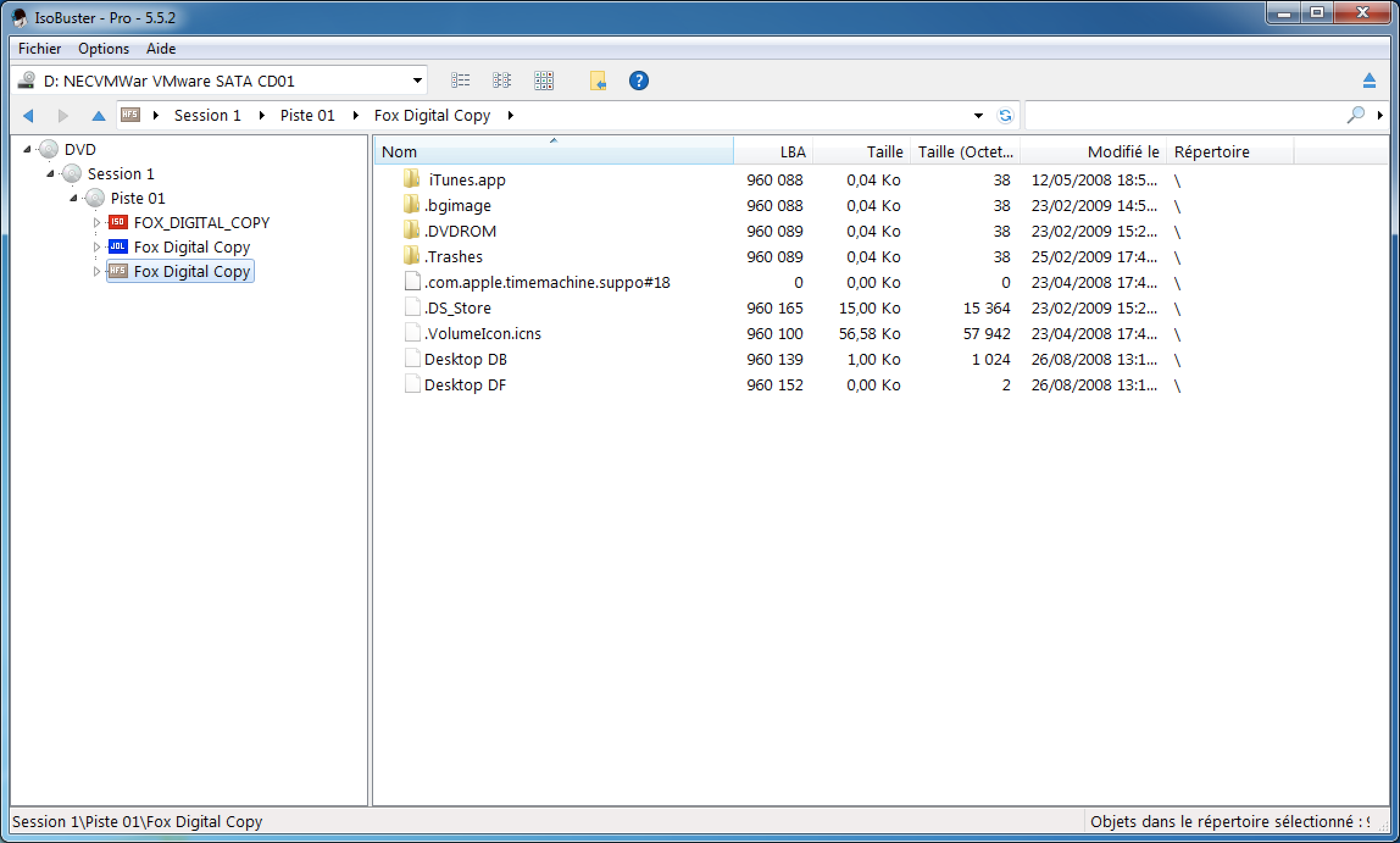
Task: Collapse the Session 1 tree node
Action: tap(51, 174)
